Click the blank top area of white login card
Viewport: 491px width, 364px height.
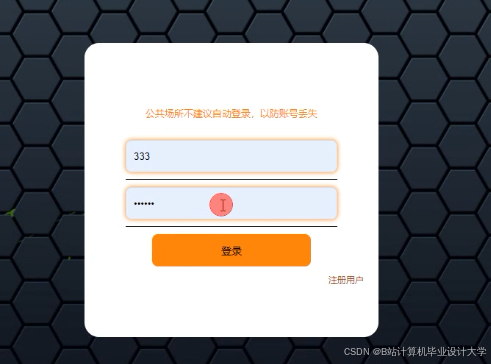click(231, 73)
